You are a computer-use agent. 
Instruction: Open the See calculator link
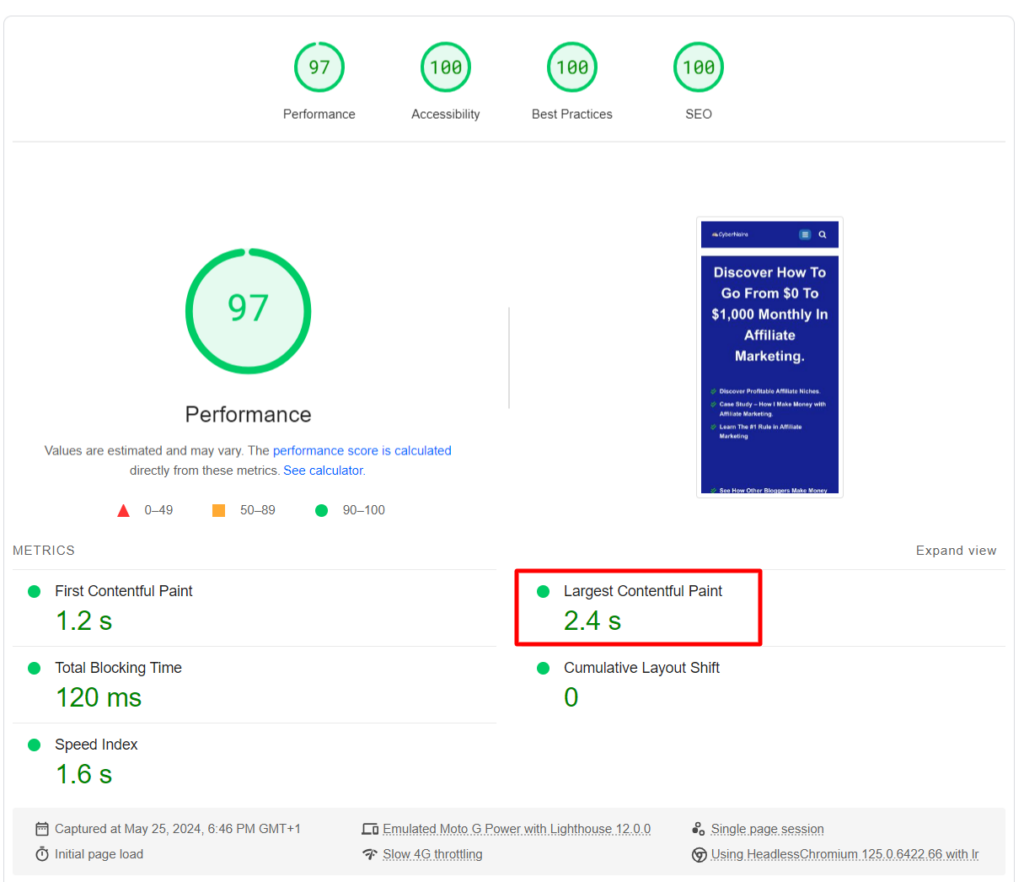[x=323, y=469]
